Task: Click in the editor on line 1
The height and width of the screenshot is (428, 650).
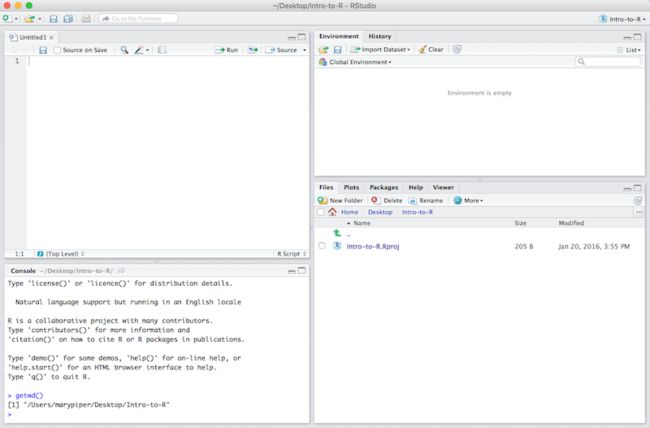Action: pos(167,61)
